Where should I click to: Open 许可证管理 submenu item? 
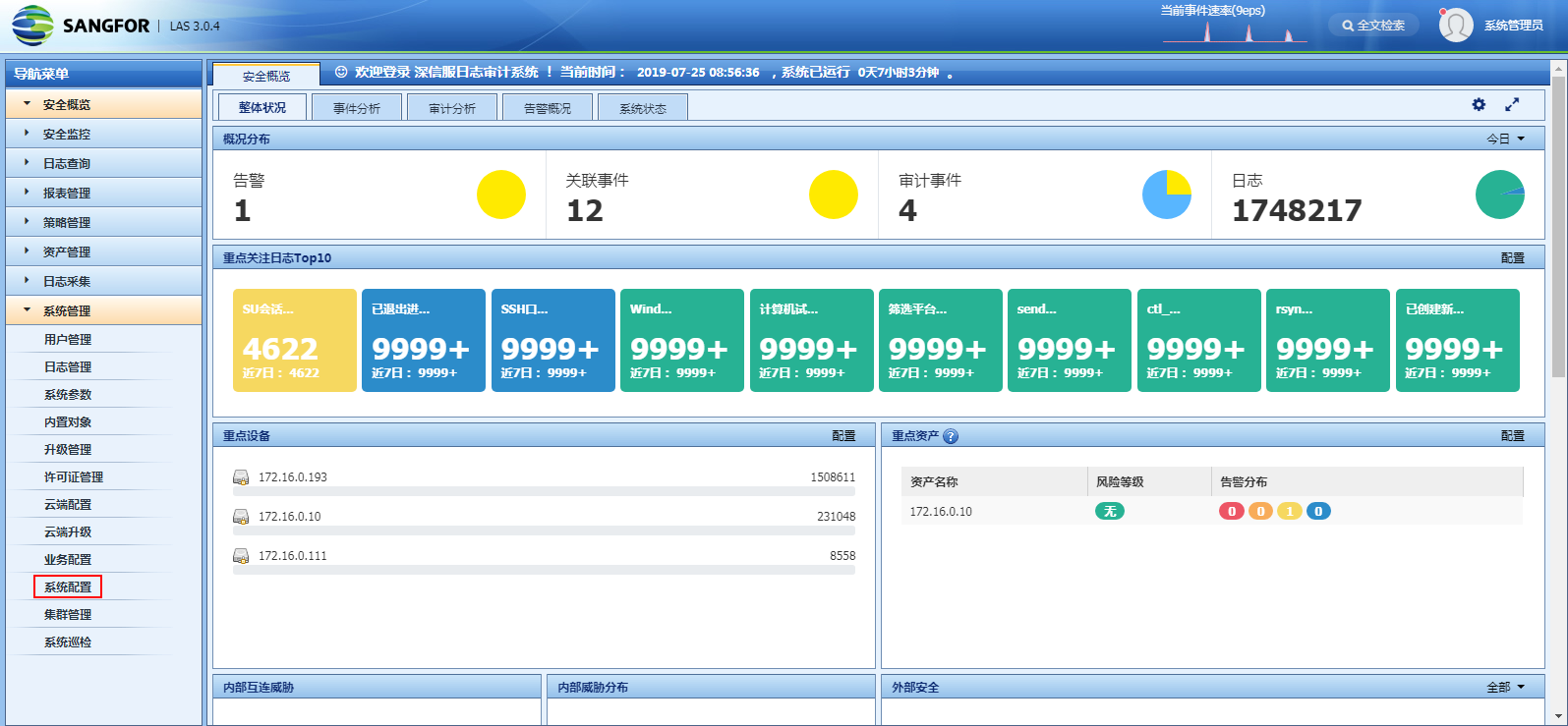tap(74, 477)
